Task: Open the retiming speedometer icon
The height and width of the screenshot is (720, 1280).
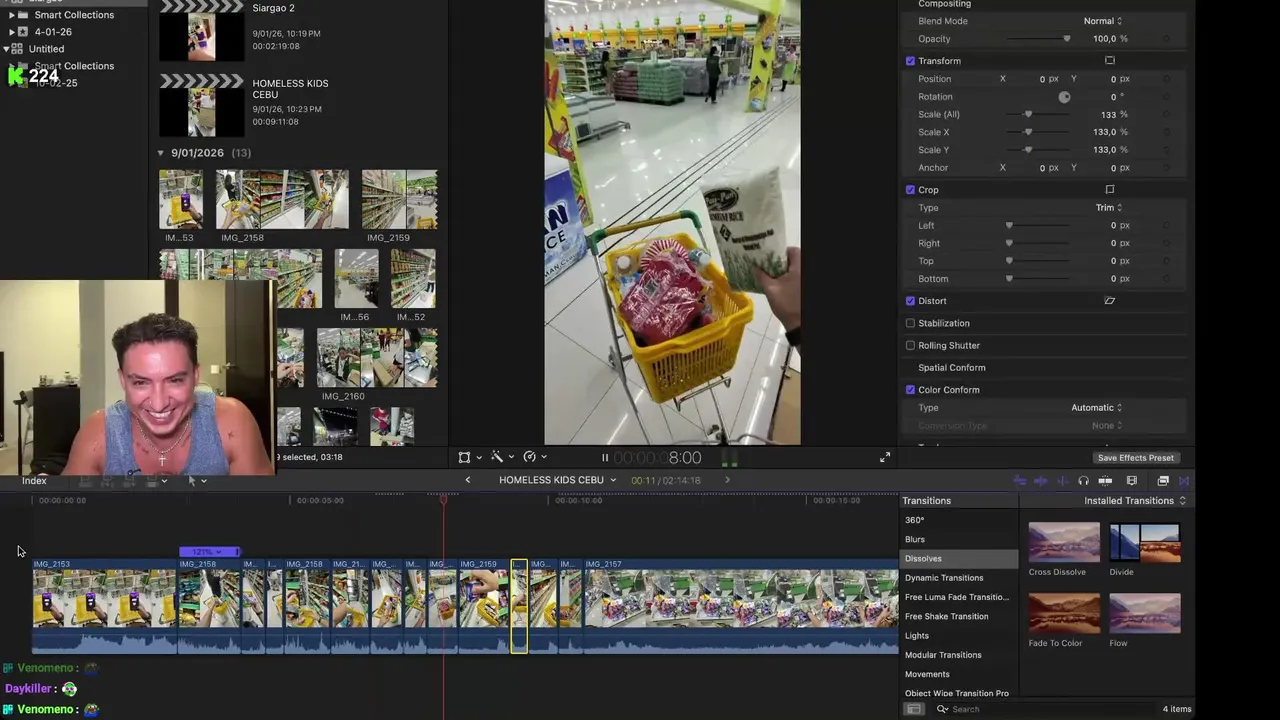Action: 529,457
